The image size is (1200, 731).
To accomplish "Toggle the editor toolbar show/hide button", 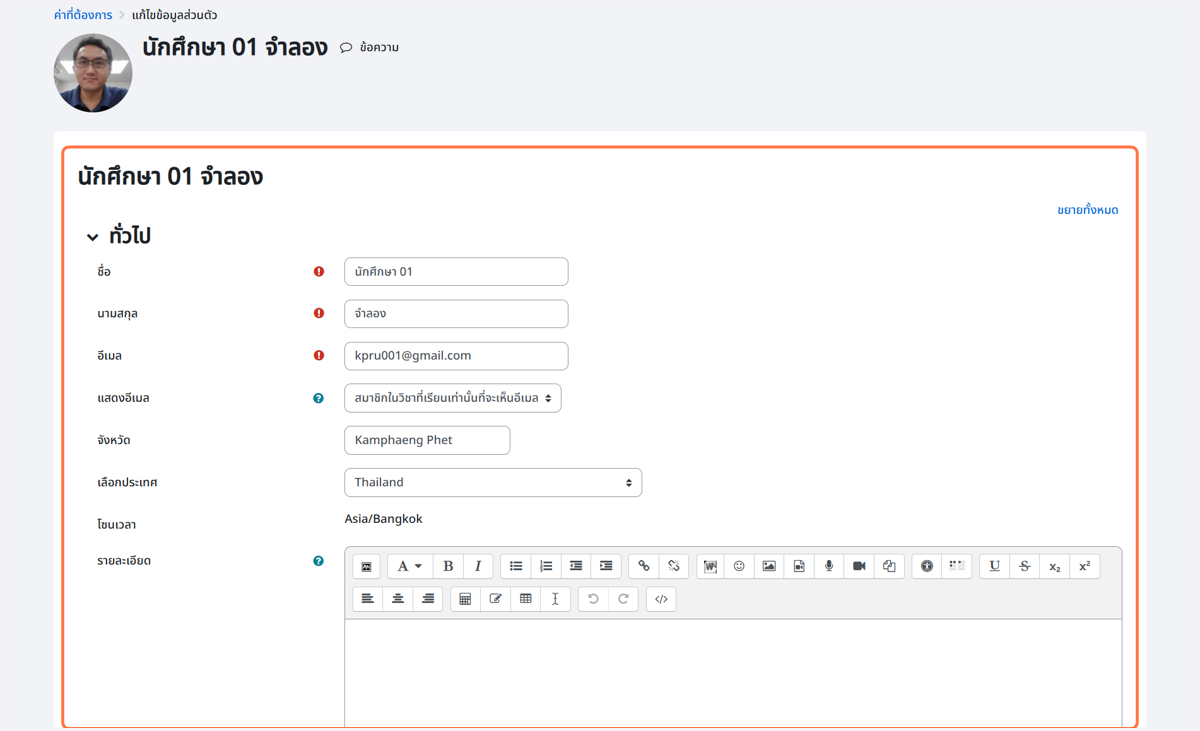I will pyautogui.click(x=367, y=566).
